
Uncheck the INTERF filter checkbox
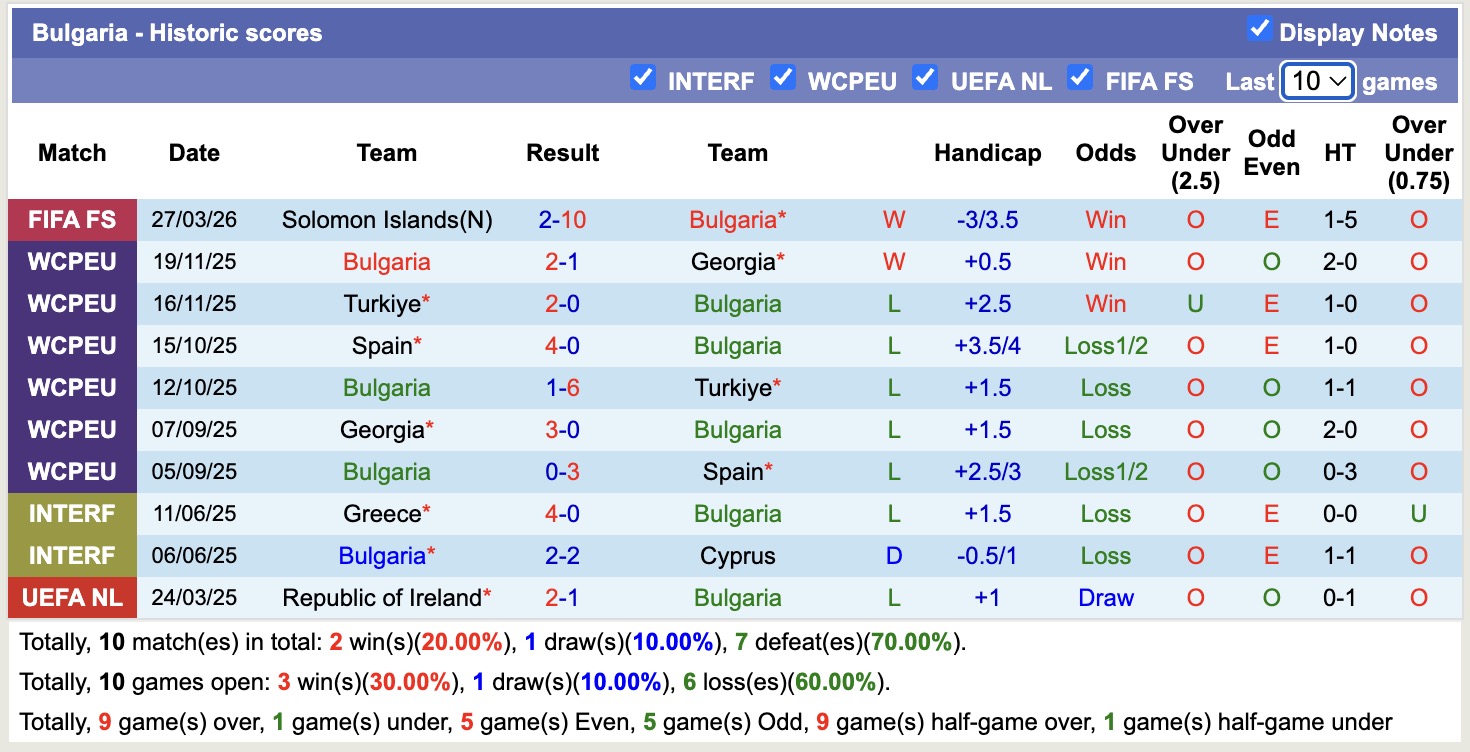pyautogui.click(x=643, y=78)
